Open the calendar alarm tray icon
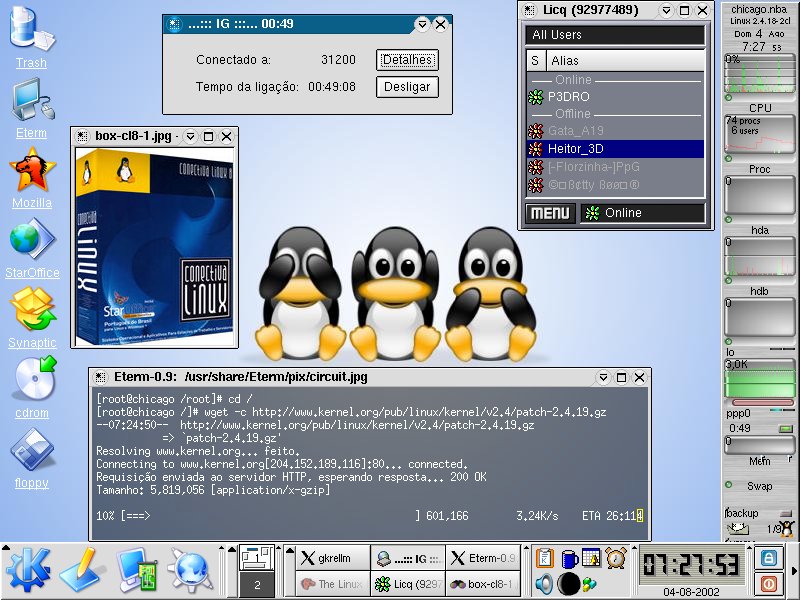This screenshot has width=800, height=600. 592,558
